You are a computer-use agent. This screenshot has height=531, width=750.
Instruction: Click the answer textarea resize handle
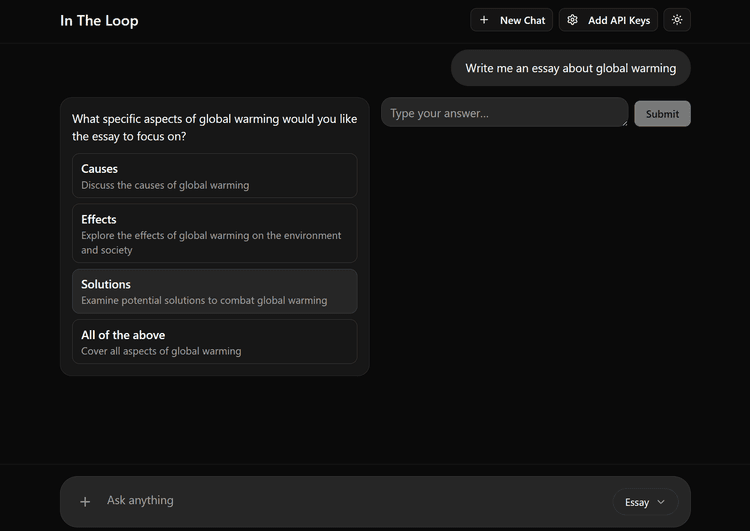(x=623, y=122)
